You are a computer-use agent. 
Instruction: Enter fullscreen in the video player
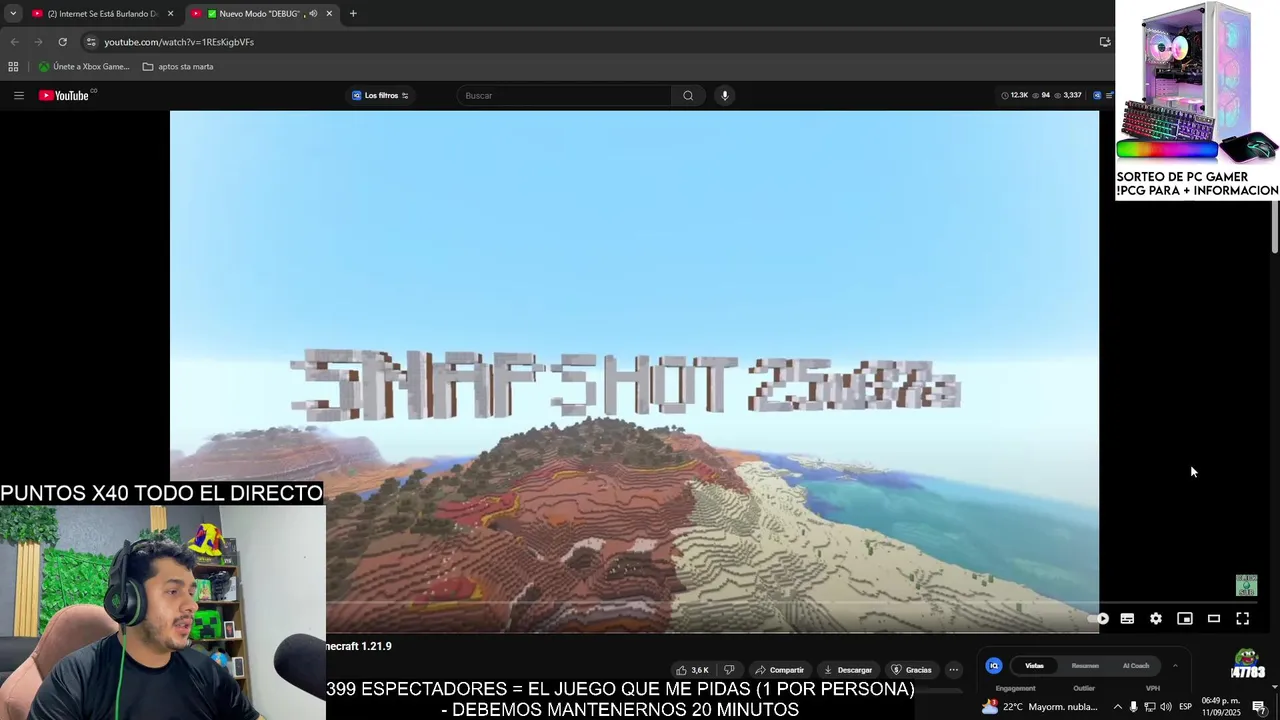coord(1243,618)
